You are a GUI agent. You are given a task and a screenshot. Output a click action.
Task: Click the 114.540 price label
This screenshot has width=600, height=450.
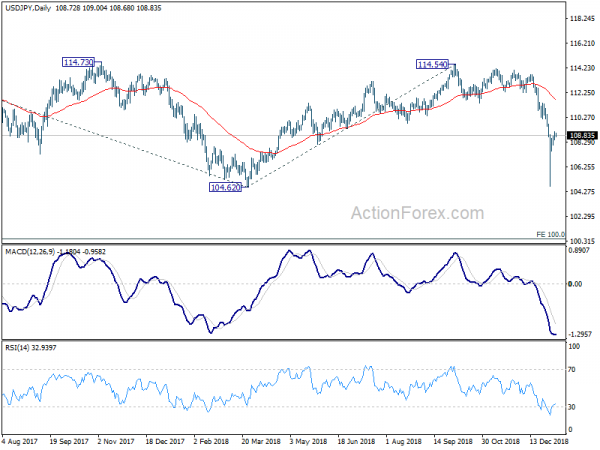(x=432, y=64)
